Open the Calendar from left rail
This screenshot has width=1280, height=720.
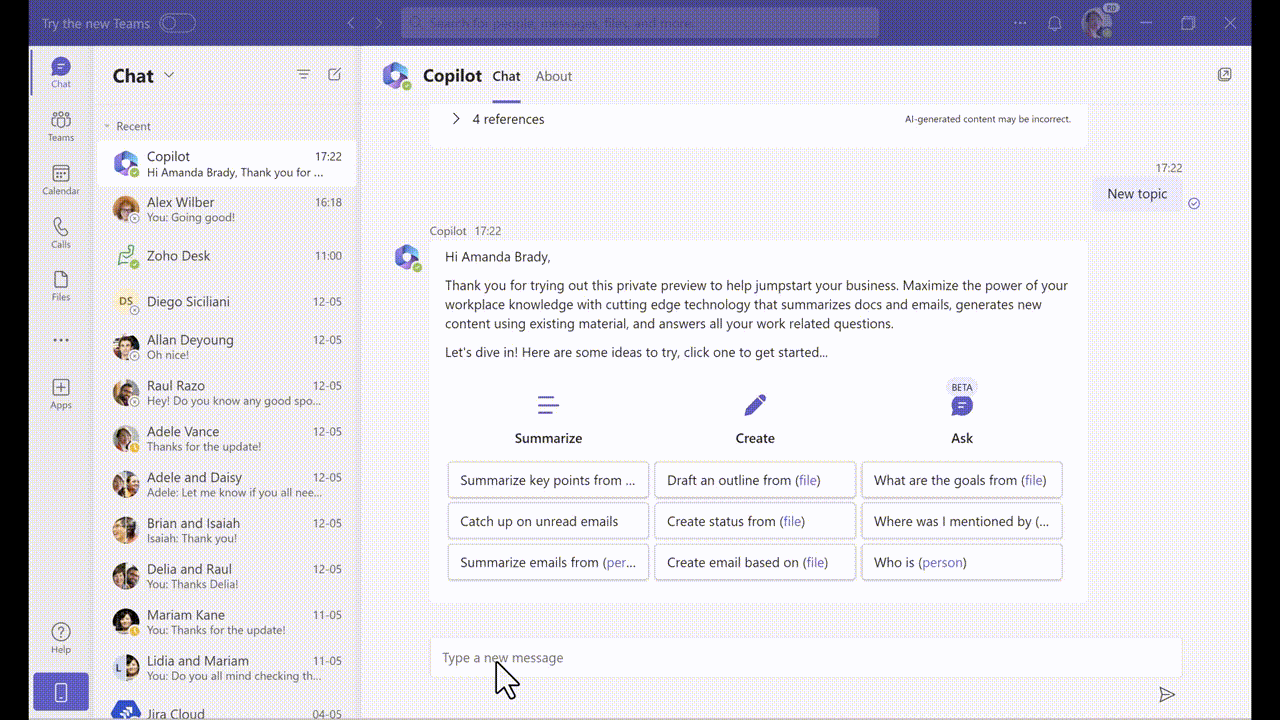coord(61,179)
